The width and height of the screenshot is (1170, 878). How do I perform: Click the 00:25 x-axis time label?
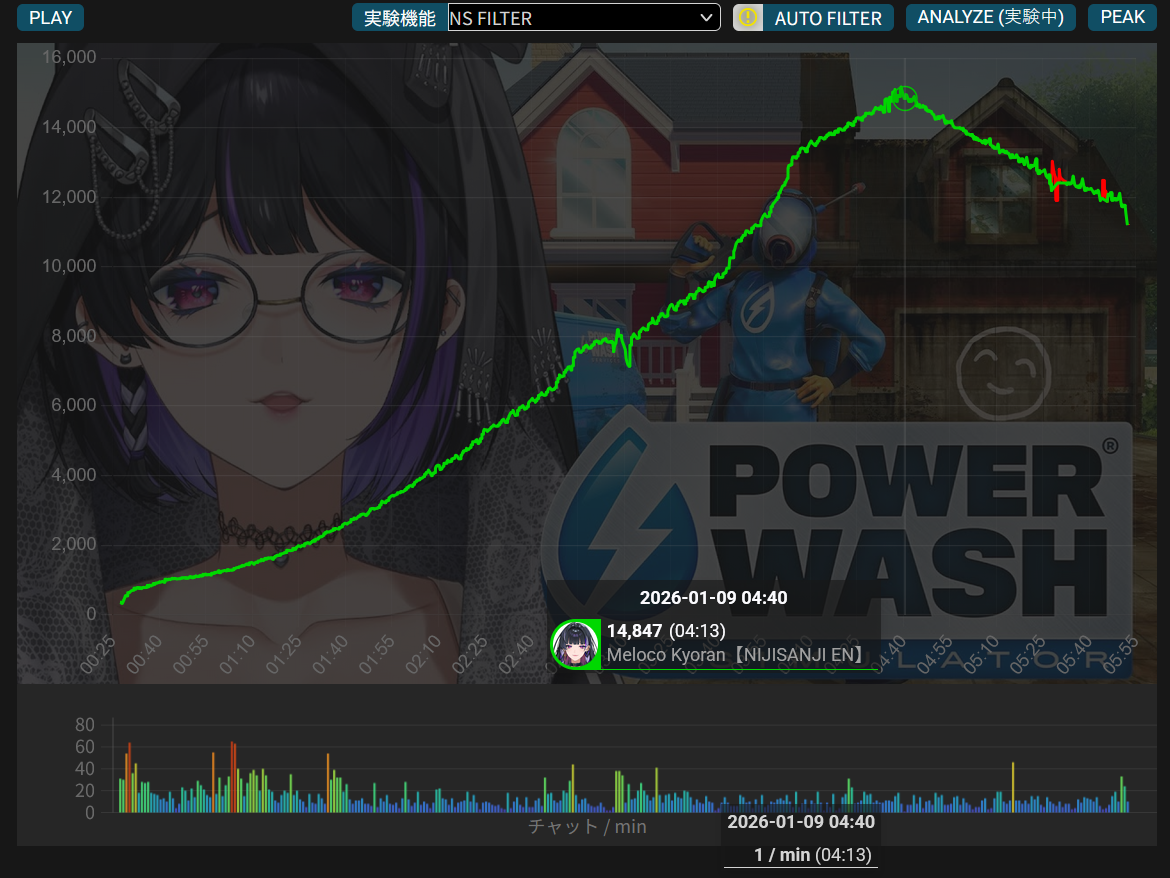[x=98, y=654]
